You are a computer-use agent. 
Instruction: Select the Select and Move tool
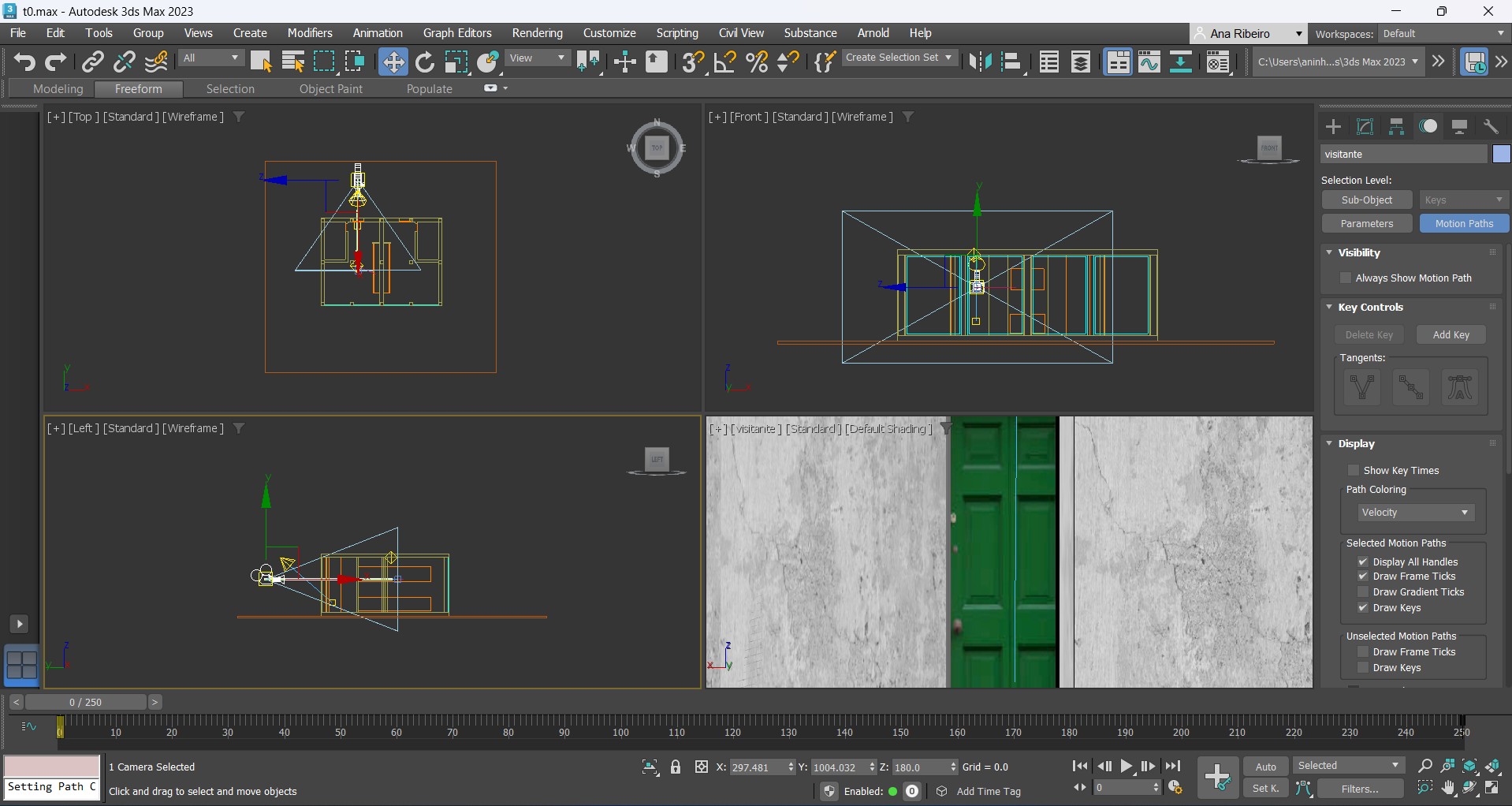tap(393, 62)
